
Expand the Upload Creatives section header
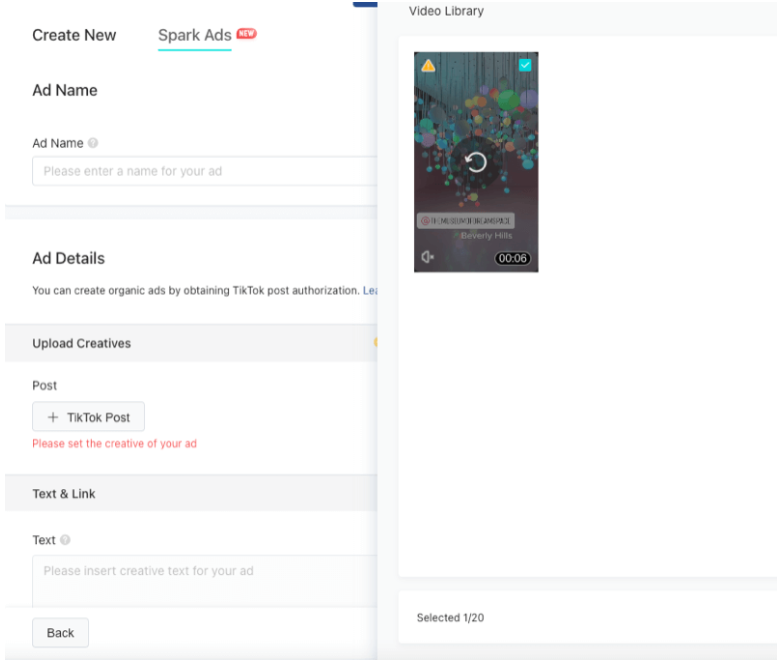click(191, 343)
